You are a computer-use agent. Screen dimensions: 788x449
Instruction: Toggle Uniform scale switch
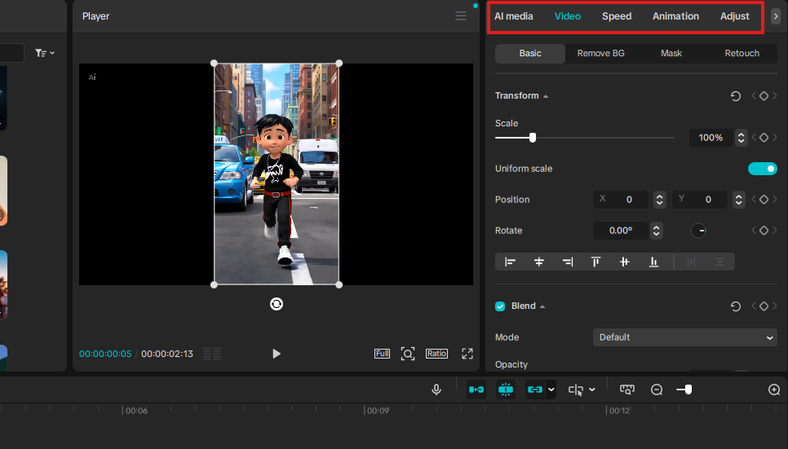tap(762, 168)
